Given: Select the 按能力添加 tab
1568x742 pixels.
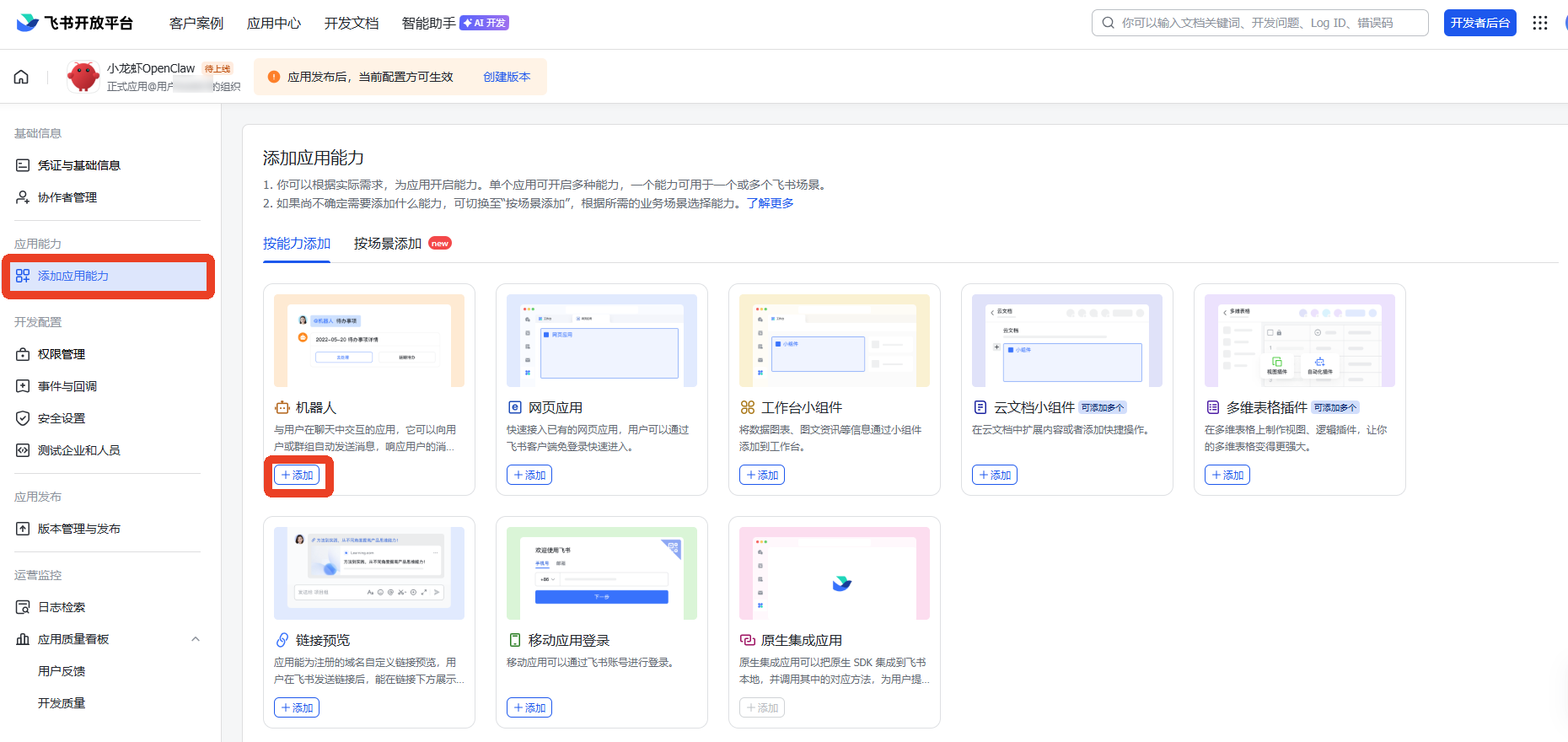Looking at the screenshot, I should click(x=297, y=244).
